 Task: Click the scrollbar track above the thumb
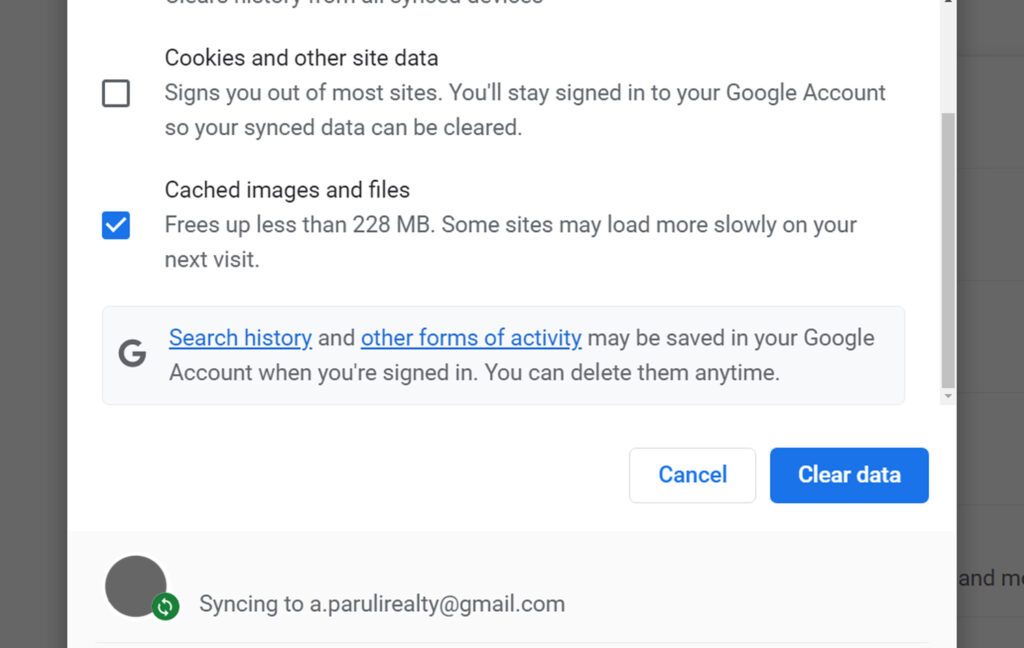[x=948, y=59]
